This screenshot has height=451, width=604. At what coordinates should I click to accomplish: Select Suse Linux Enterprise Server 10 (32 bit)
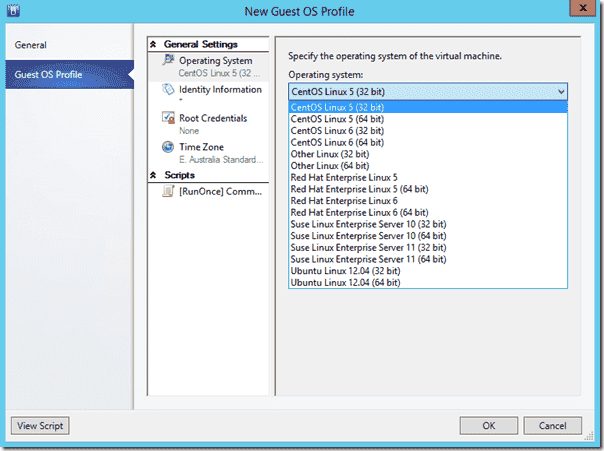pos(428,224)
